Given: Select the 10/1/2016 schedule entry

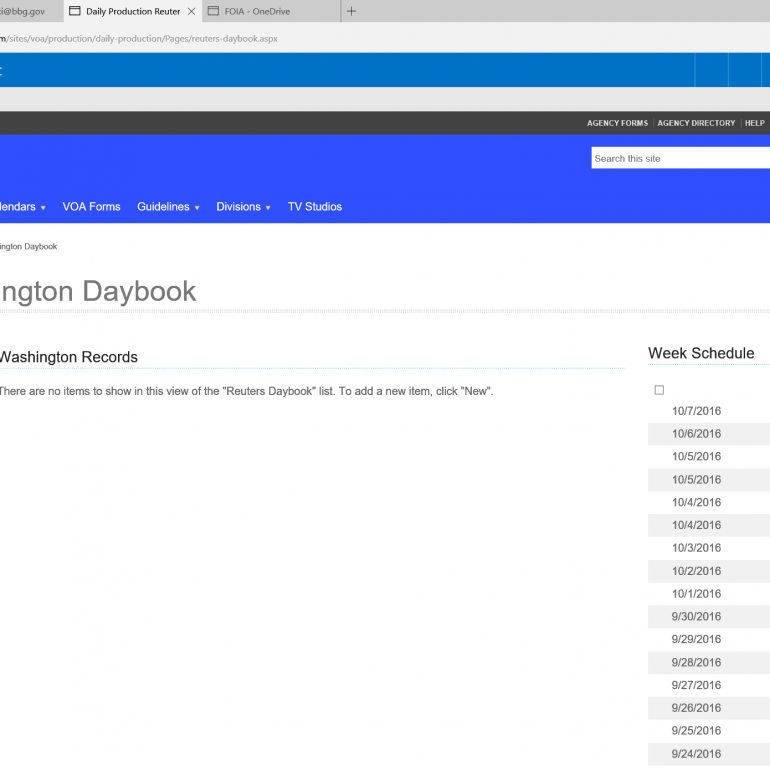Looking at the screenshot, I should tap(696, 594).
